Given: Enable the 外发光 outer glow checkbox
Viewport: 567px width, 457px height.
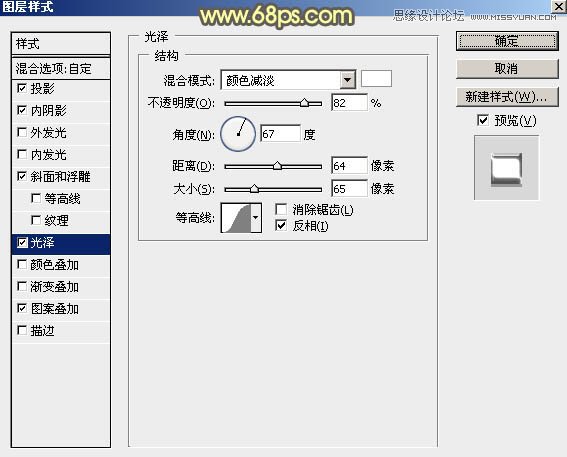Looking at the screenshot, I should pos(22,132).
